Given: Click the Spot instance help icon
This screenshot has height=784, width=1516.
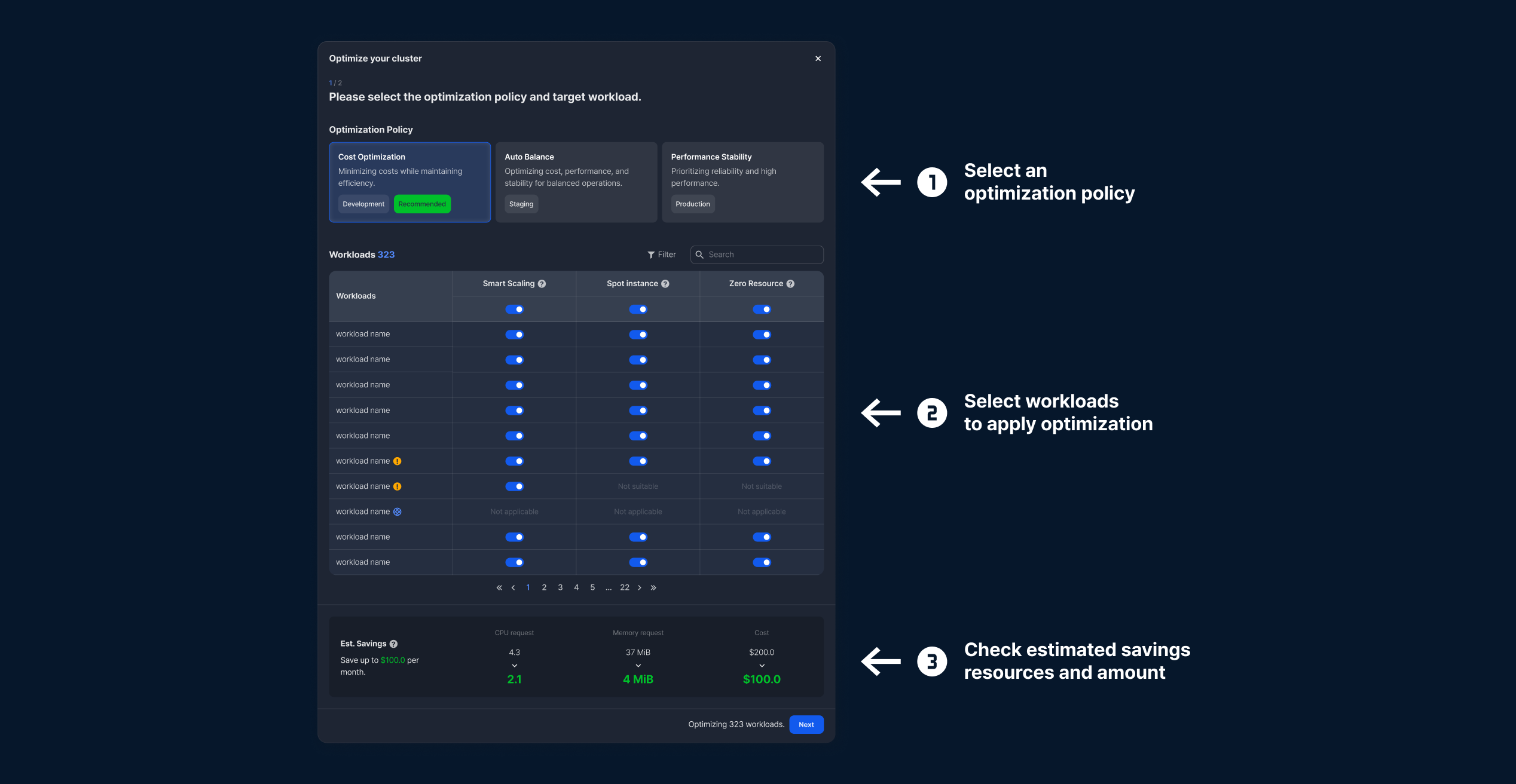Looking at the screenshot, I should pyautogui.click(x=665, y=284).
